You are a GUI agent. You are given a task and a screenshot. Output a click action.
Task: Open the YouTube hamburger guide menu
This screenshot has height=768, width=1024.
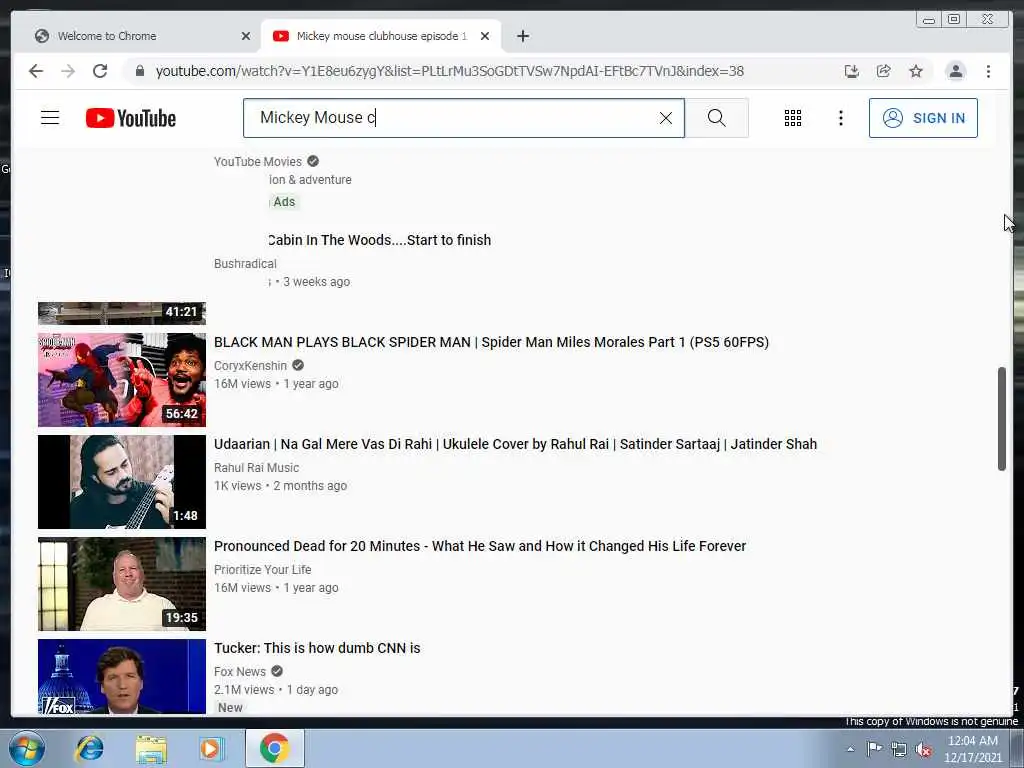point(50,118)
